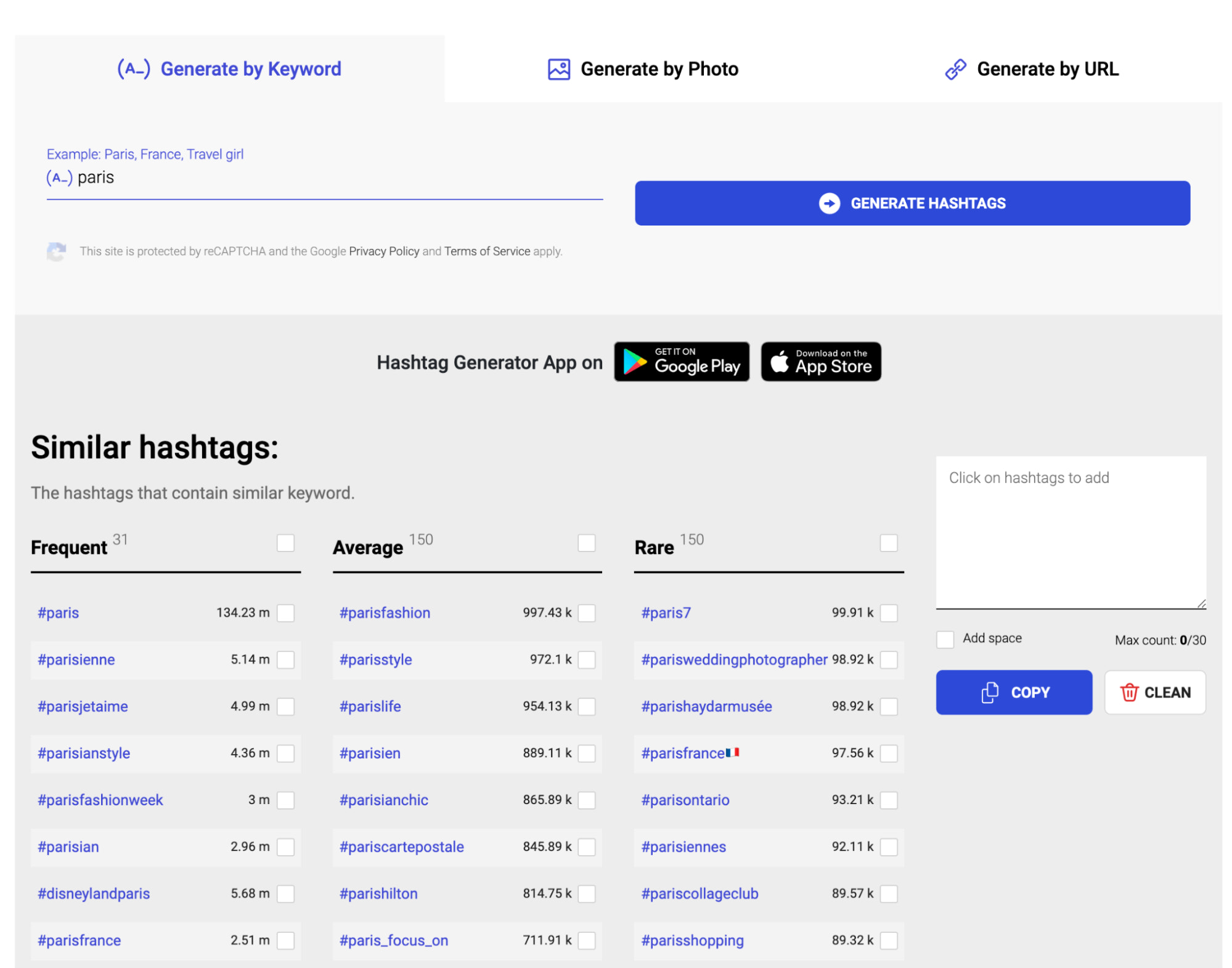The width and height of the screenshot is (1232, 968).
Task: Click the Download on App Store icon
Action: pyautogui.click(x=820, y=361)
